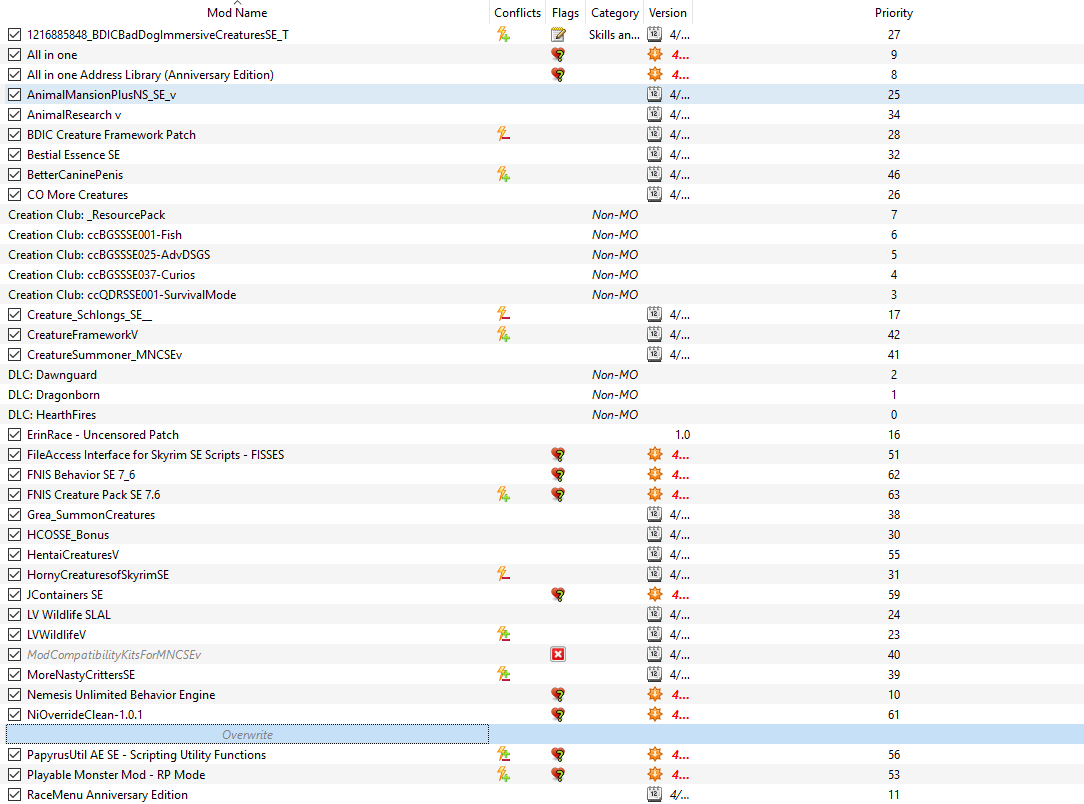
Task: Sort by Version column header
Action: [668, 12]
